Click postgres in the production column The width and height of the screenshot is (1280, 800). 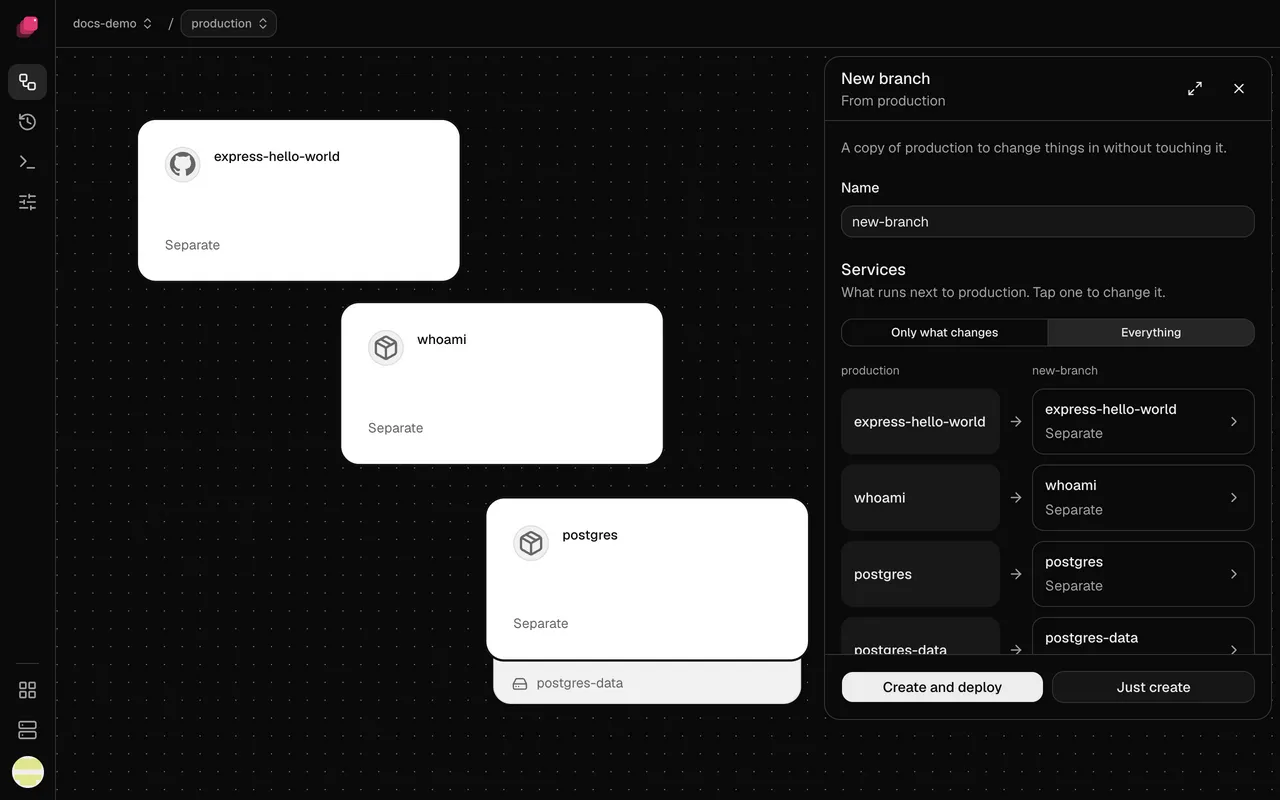click(920, 574)
